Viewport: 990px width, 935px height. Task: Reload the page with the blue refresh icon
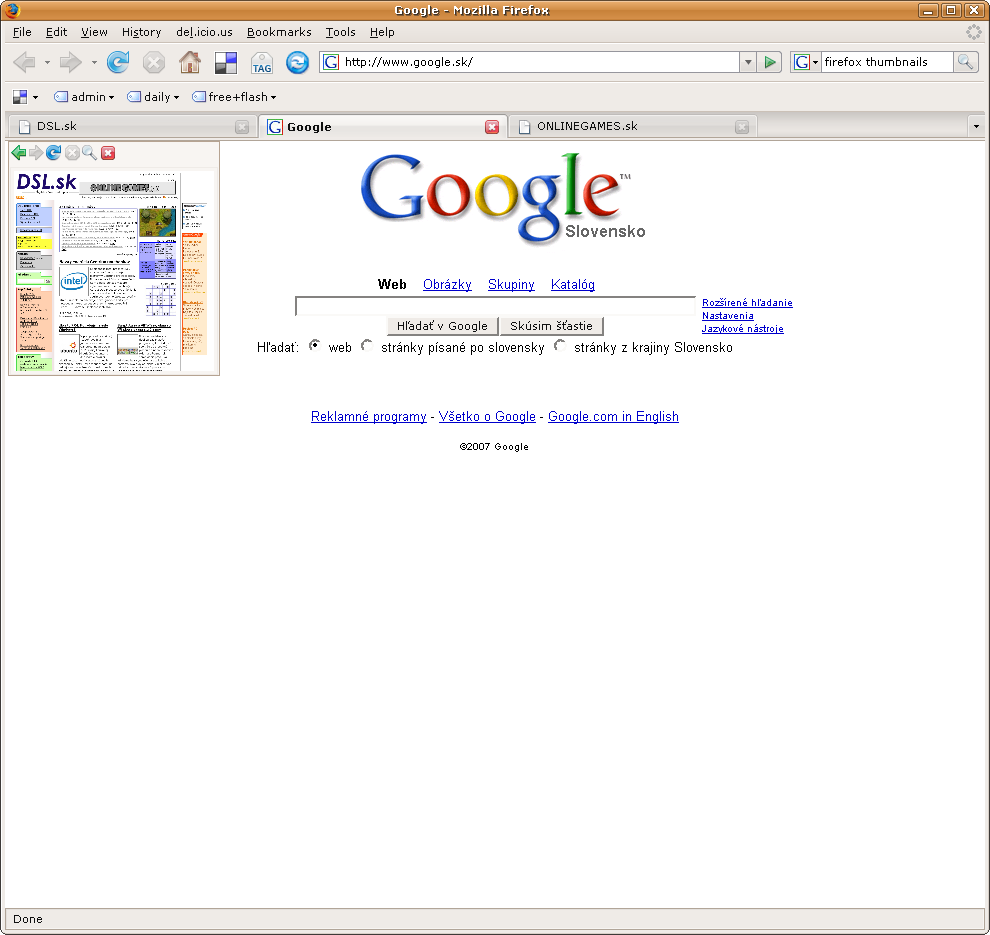click(x=118, y=62)
